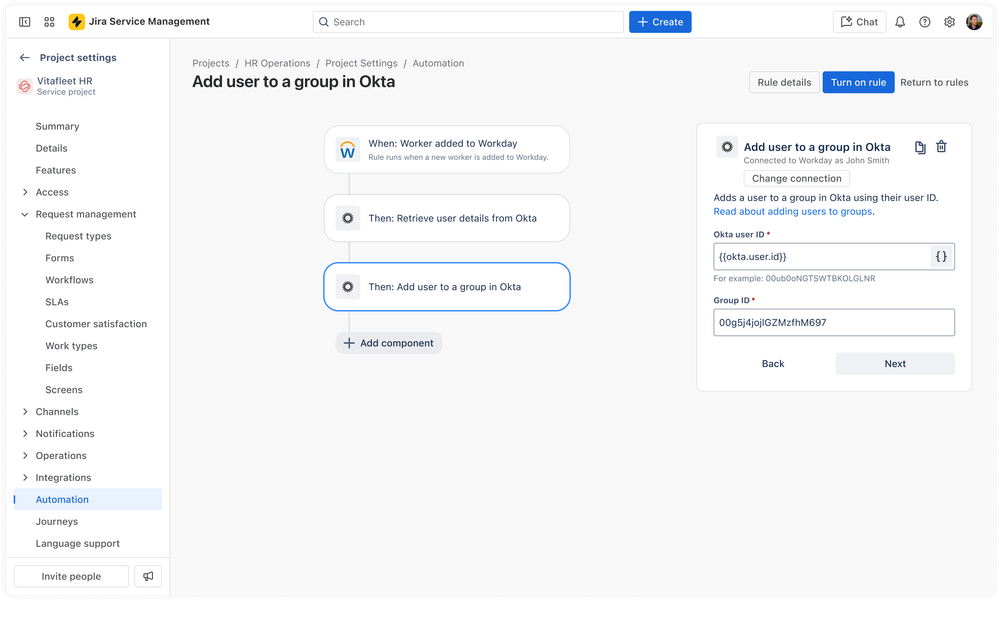The width and height of the screenshot is (999, 627).
Task: Click Return to rules
Action: (x=934, y=82)
